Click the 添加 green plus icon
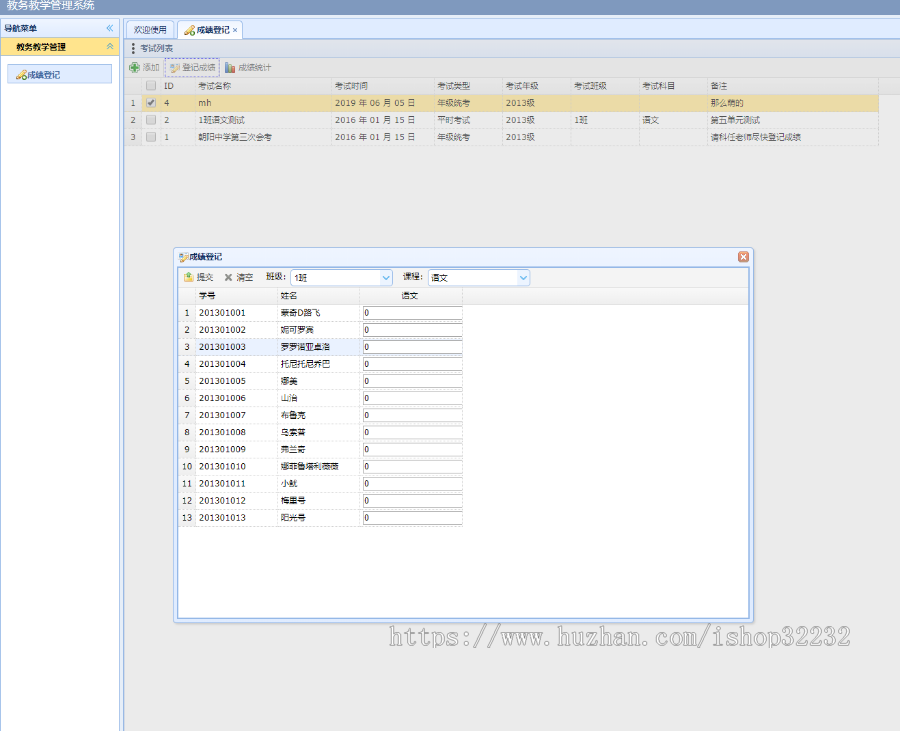Viewport: 900px width, 731px height. tap(135, 68)
